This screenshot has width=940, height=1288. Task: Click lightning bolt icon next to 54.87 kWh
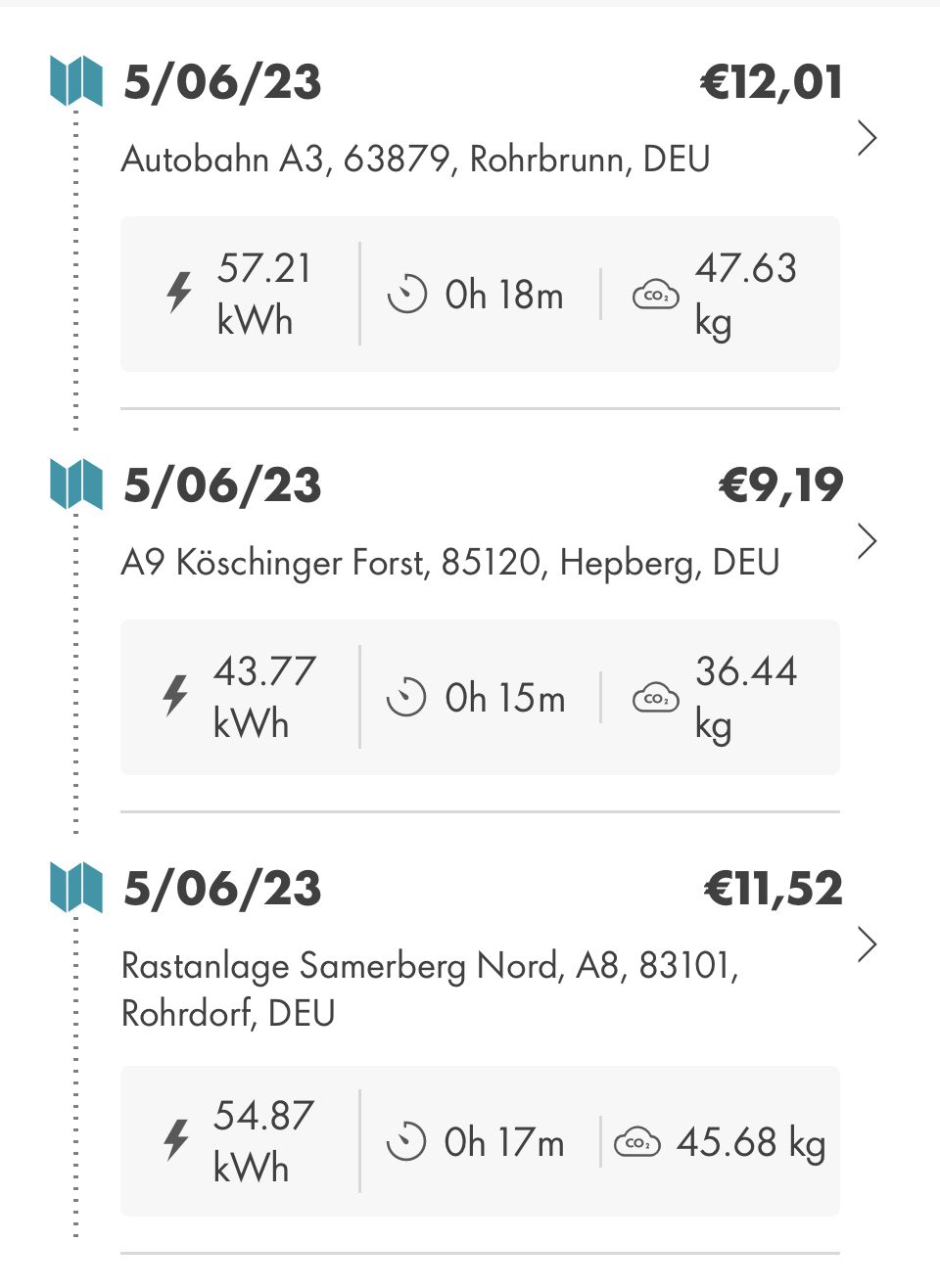tap(176, 1140)
